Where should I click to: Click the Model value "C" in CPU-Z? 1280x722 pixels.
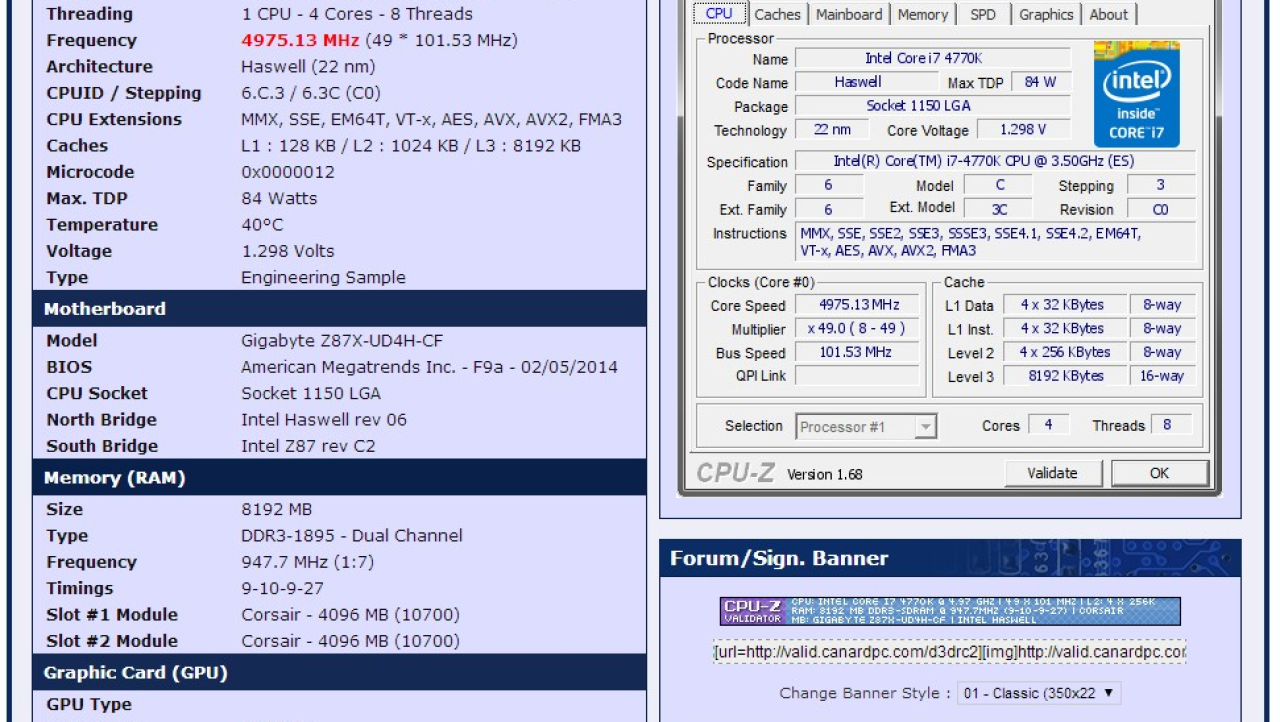click(x=999, y=185)
